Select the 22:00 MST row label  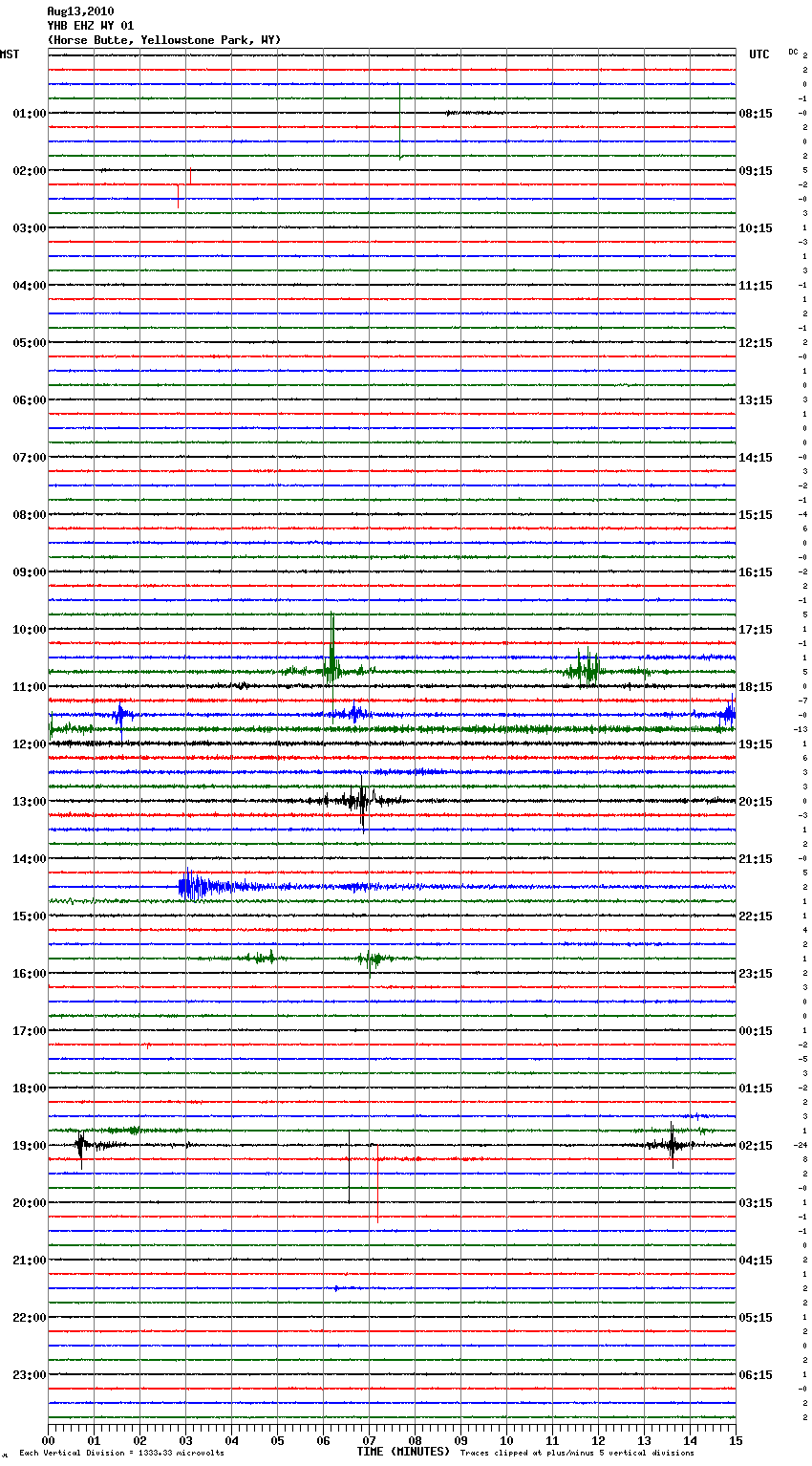pyautogui.click(x=30, y=1318)
